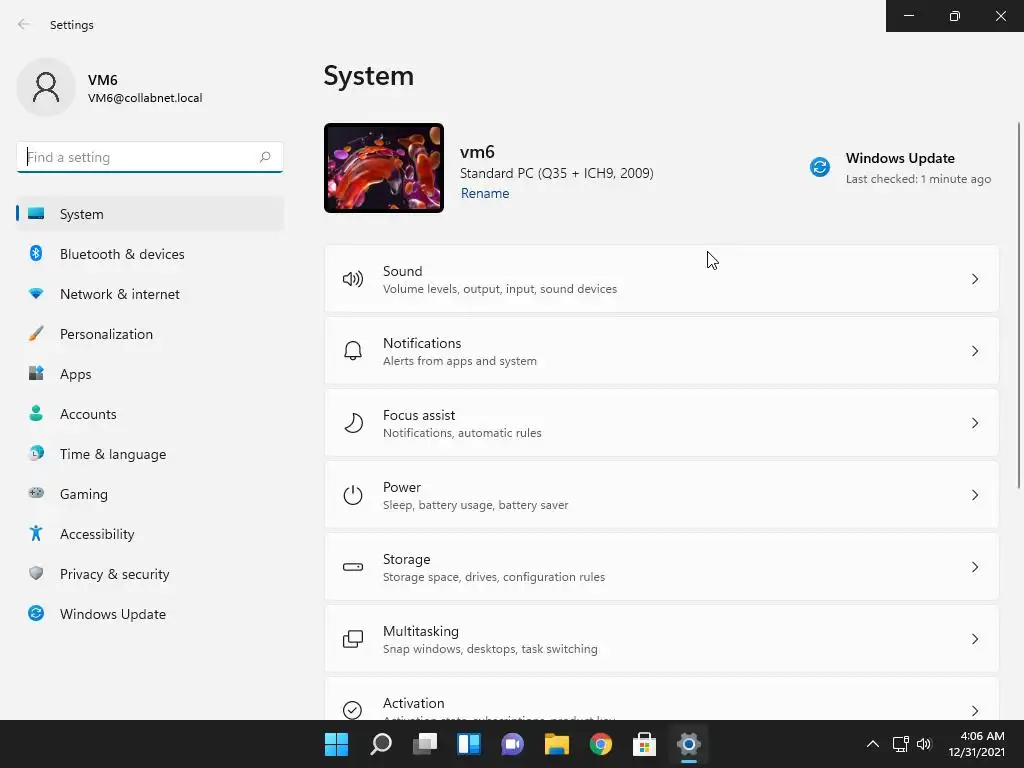Show hidden icons tray chevron
The image size is (1024, 768).
tap(872, 744)
